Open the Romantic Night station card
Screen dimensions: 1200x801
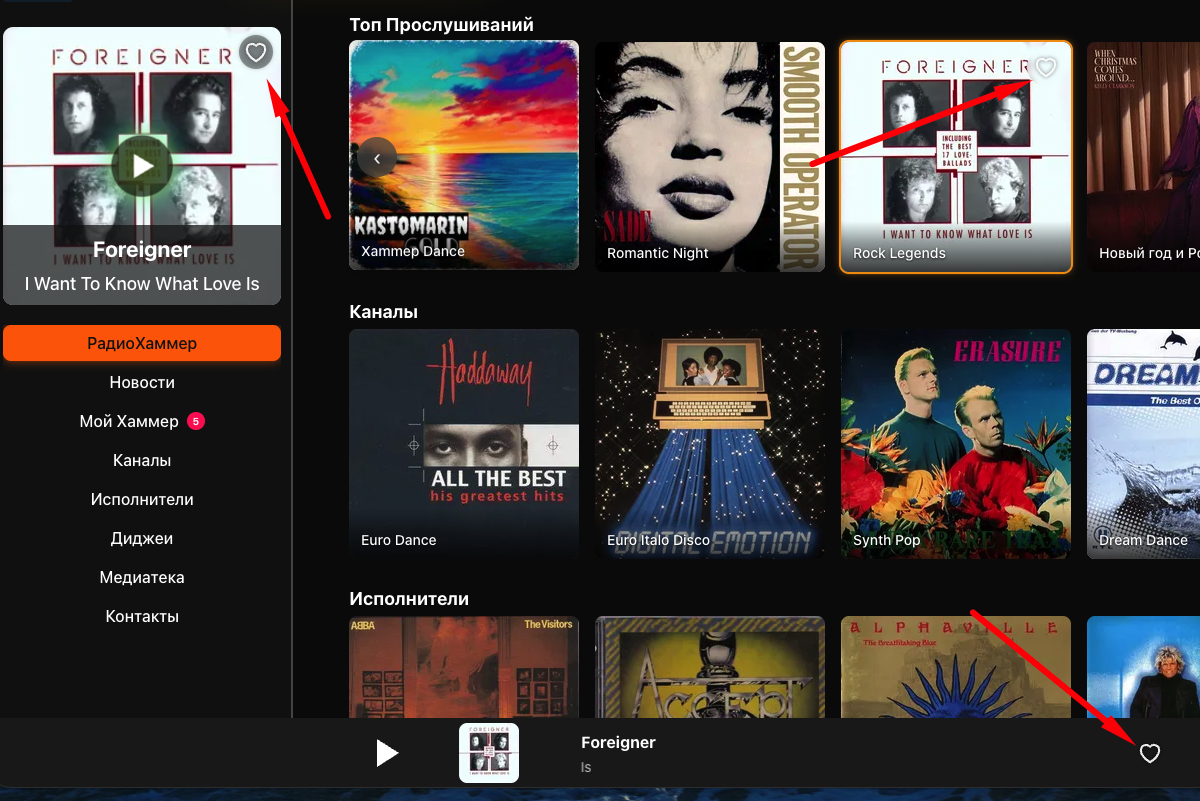(x=710, y=156)
